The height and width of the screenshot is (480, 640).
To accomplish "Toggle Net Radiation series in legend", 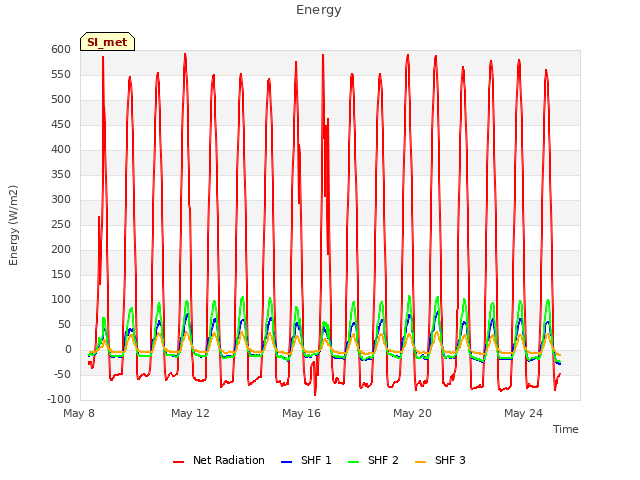I will click(x=229, y=460).
